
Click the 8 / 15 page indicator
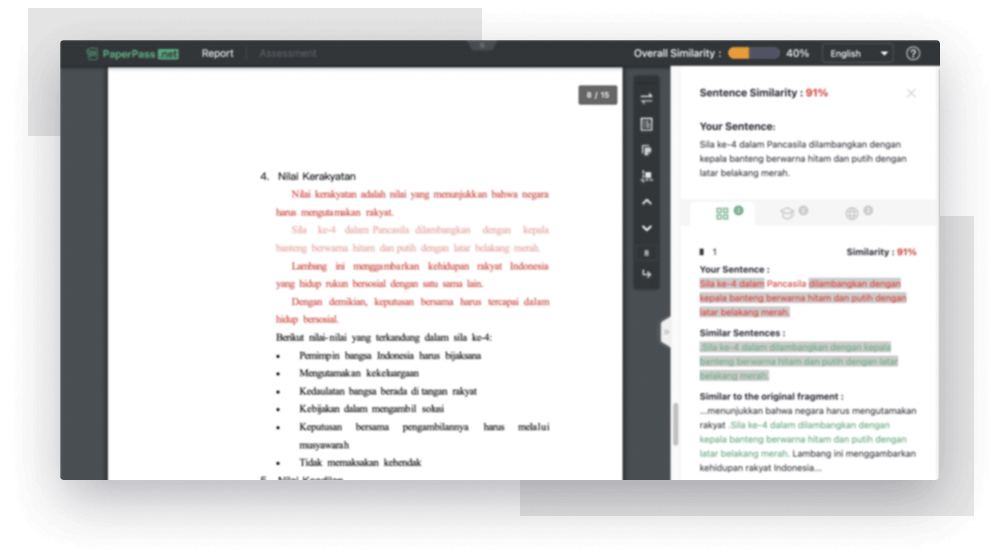pyautogui.click(x=597, y=95)
